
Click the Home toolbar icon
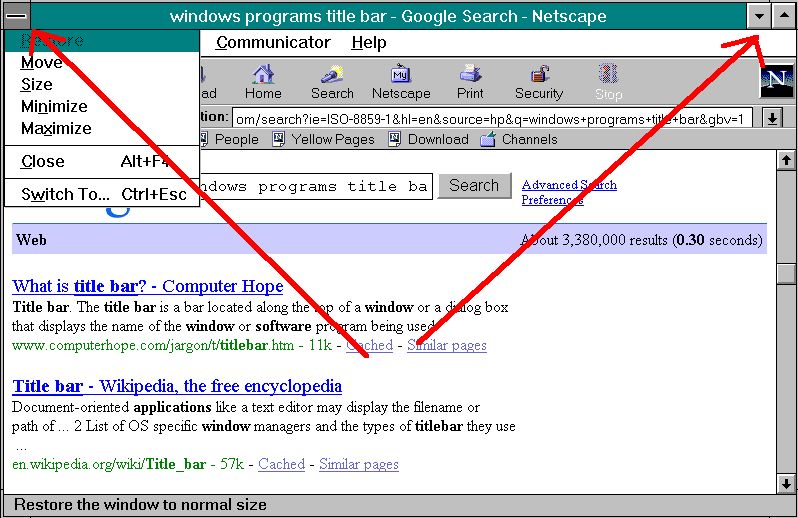[x=263, y=82]
